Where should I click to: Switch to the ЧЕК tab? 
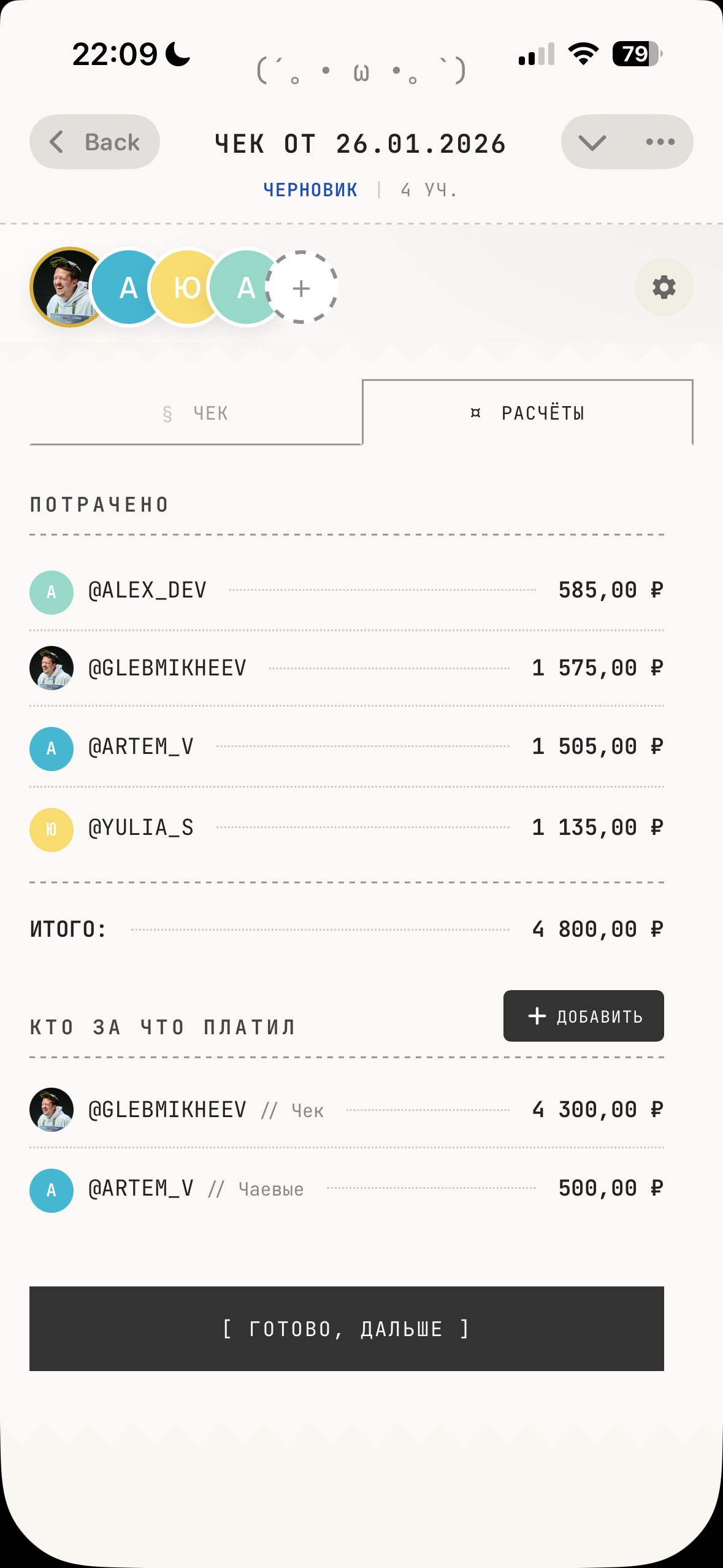tap(196, 413)
